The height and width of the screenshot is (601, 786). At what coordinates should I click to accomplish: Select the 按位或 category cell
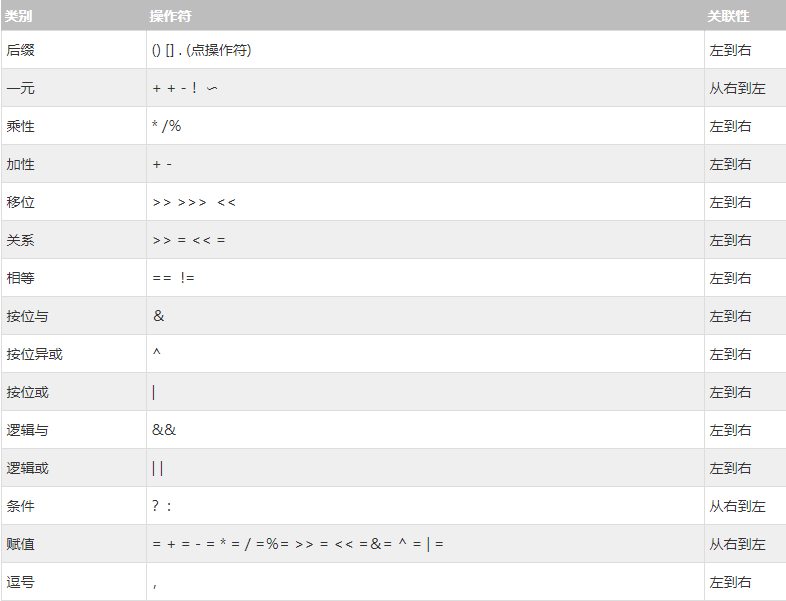coord(74,392)
